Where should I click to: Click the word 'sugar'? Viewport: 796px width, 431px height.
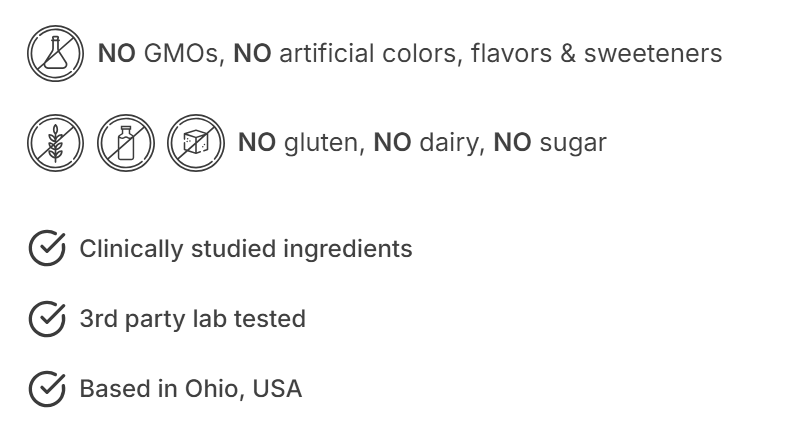coord(572,143)
